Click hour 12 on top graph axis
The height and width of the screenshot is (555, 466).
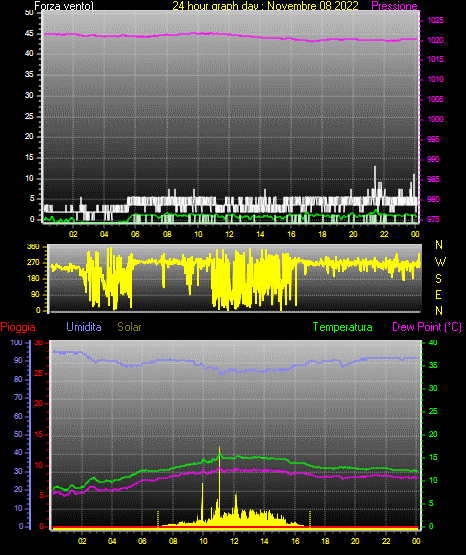pos(229,234)
